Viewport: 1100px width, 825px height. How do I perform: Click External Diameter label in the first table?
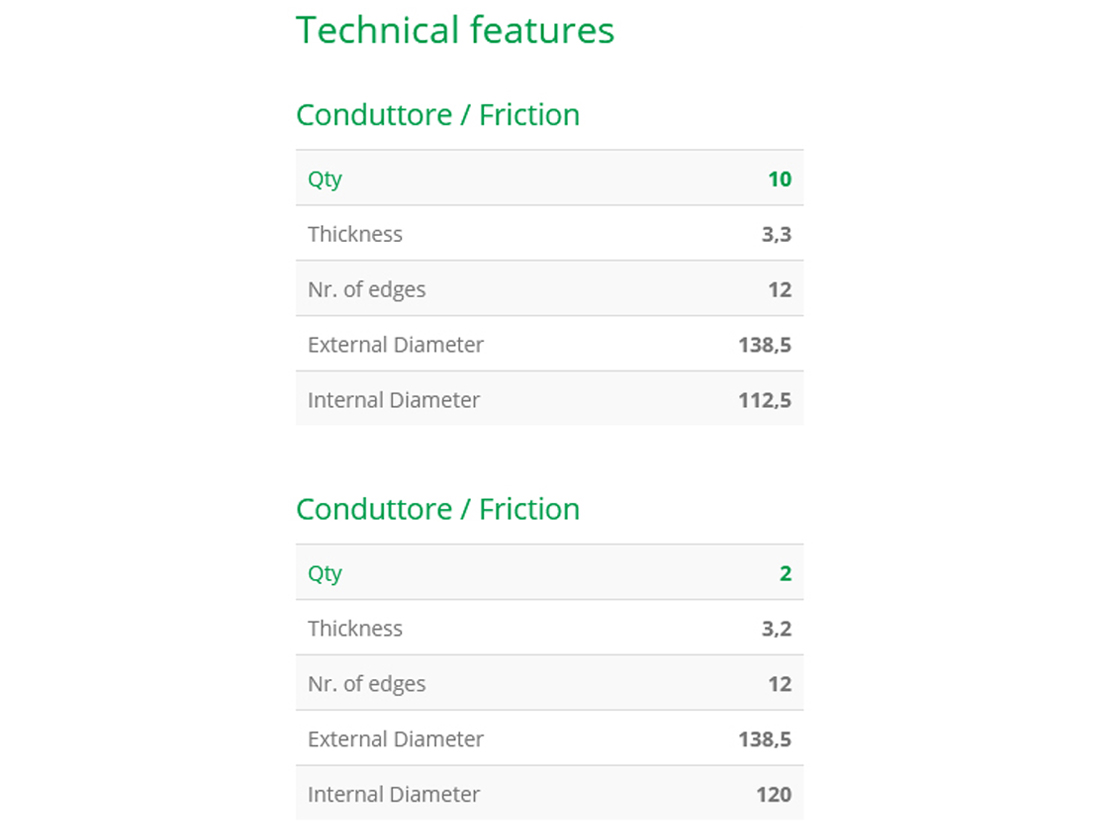click(395, 344)
